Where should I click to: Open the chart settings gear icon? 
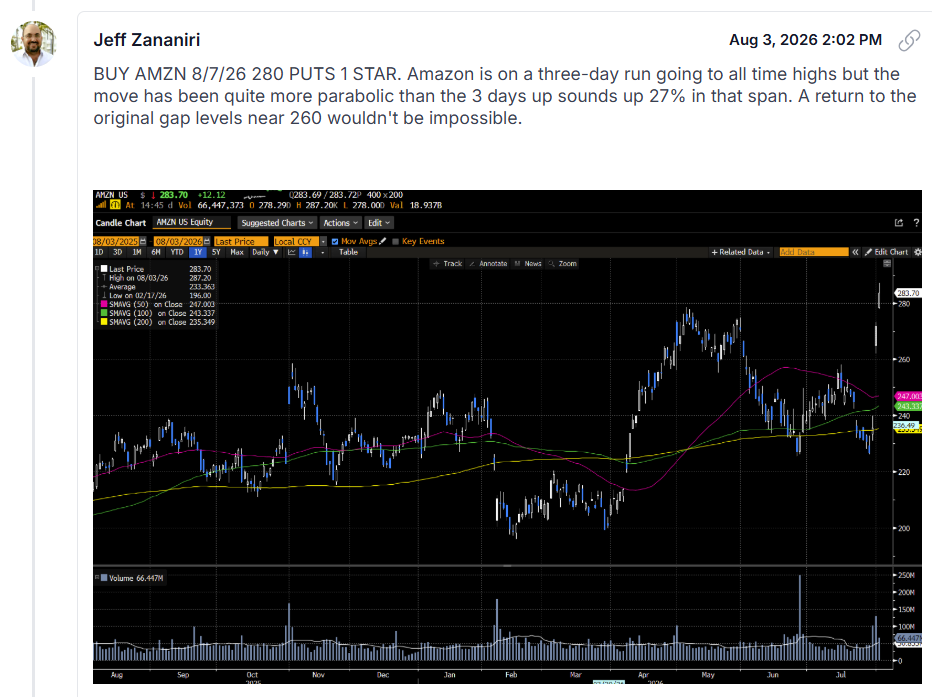tap(918, 252)
